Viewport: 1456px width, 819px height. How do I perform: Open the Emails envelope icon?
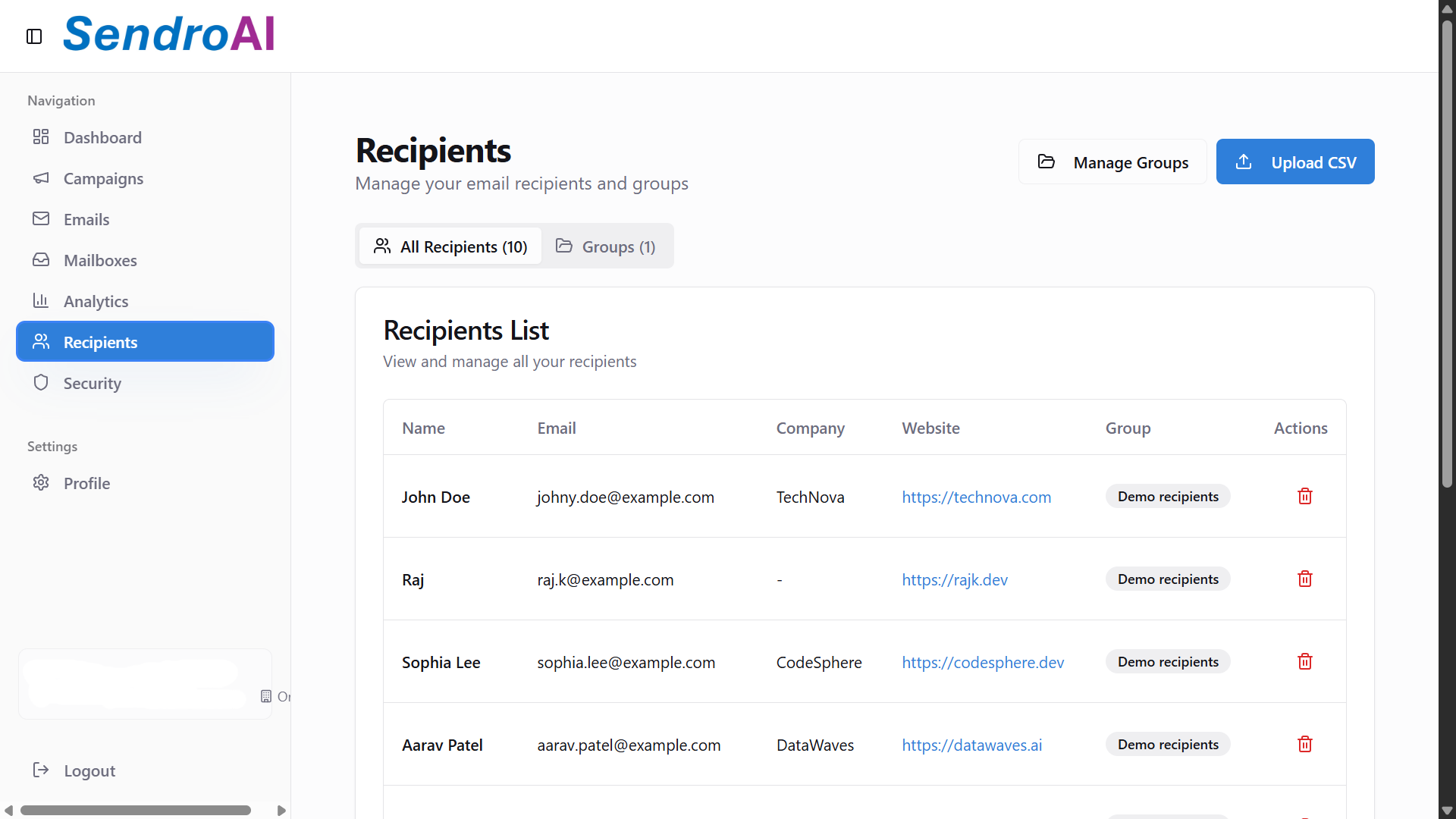coord(42,219)
